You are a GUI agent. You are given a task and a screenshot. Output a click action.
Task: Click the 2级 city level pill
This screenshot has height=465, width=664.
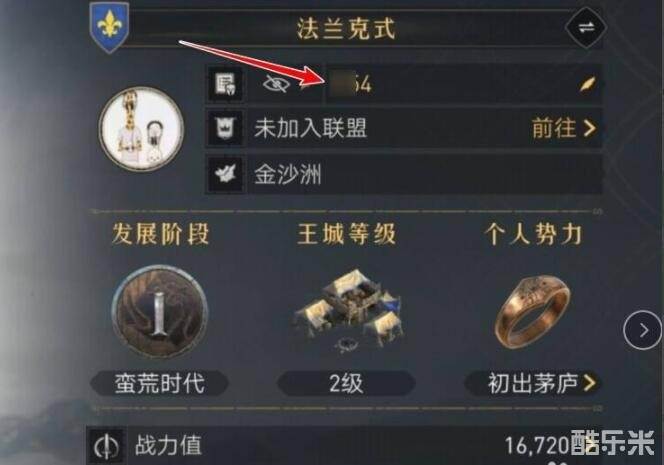(x=346, y=383)
